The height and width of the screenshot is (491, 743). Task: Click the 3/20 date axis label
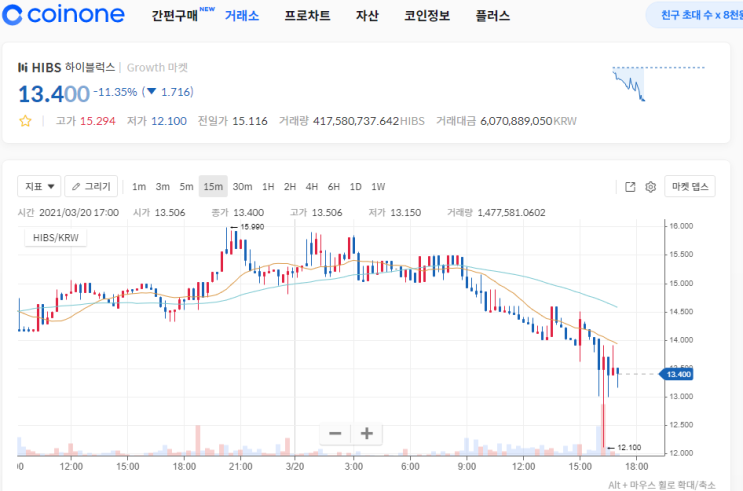pos(295,466)
